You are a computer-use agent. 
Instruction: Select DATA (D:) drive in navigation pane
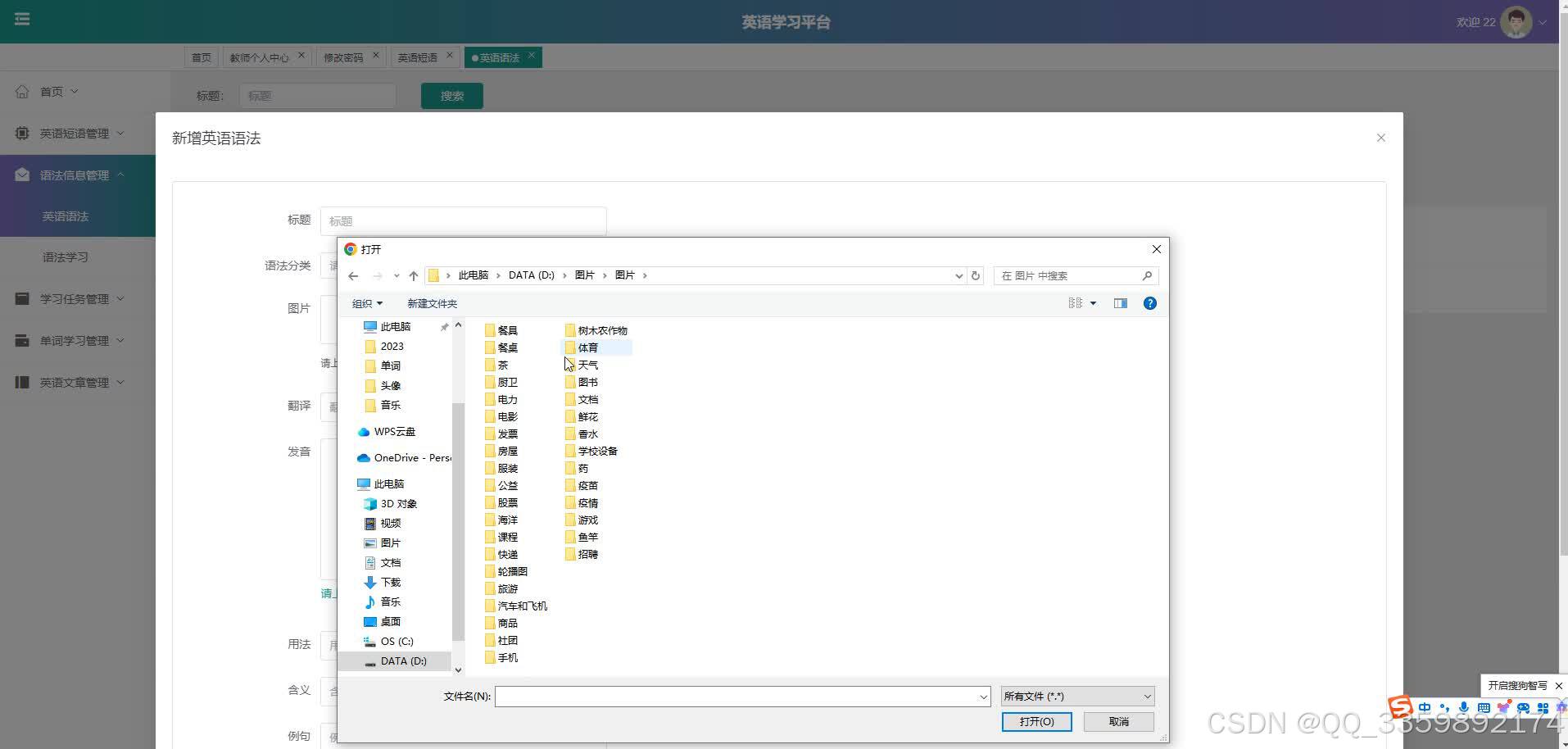[395, 661]
